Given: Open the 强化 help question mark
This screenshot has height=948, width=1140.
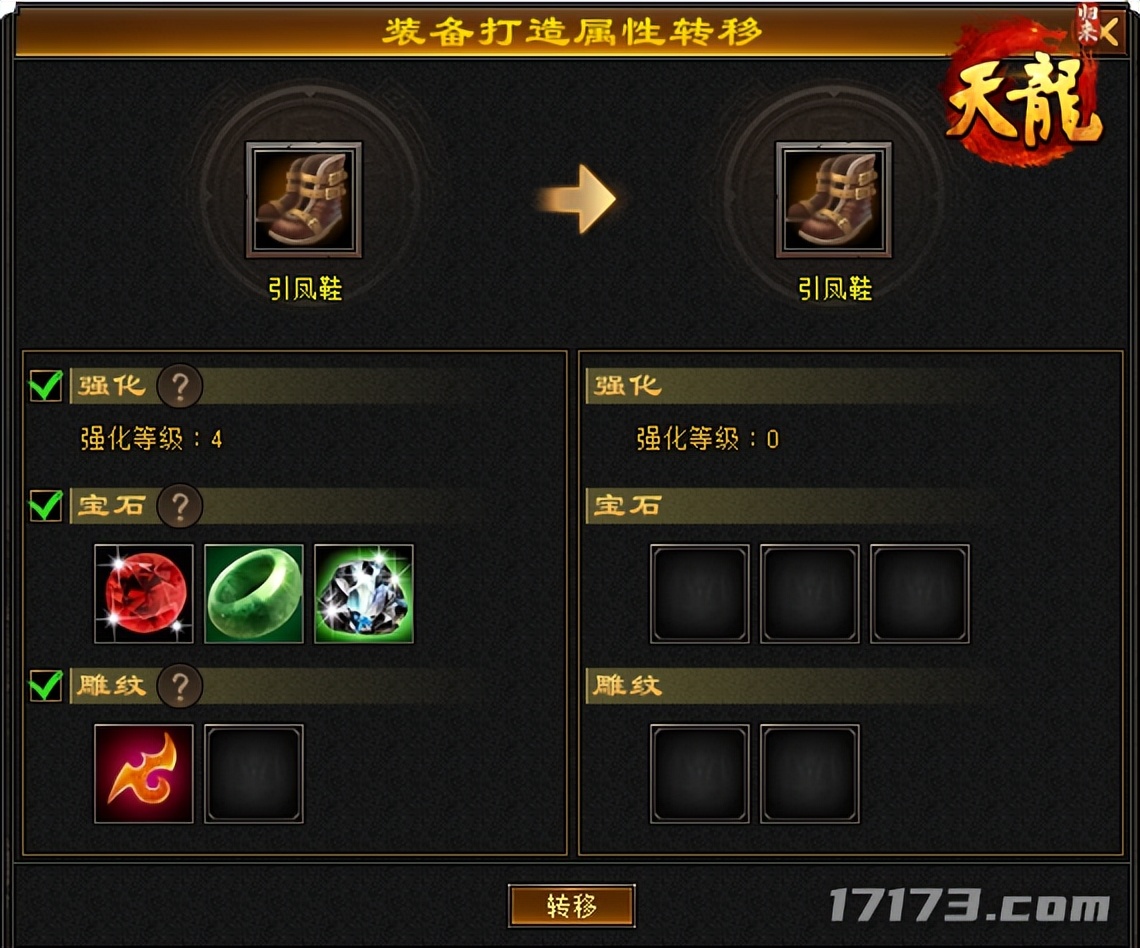Looking at the screenshot, I should pyautogui.click(x=180, y=386).
